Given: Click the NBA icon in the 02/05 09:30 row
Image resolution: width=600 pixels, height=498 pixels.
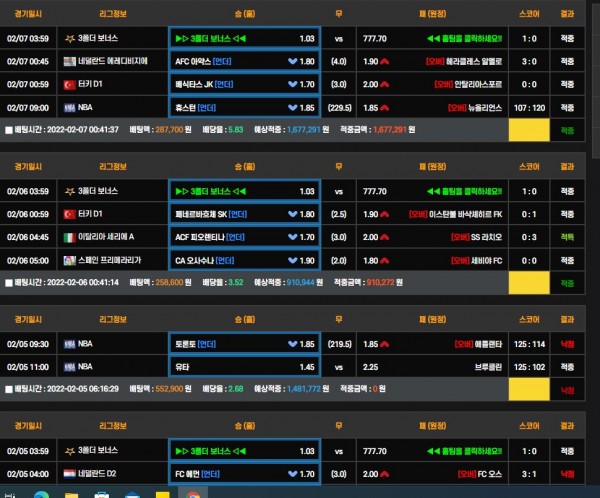Looking at the screenshot, I should (69, 344).
